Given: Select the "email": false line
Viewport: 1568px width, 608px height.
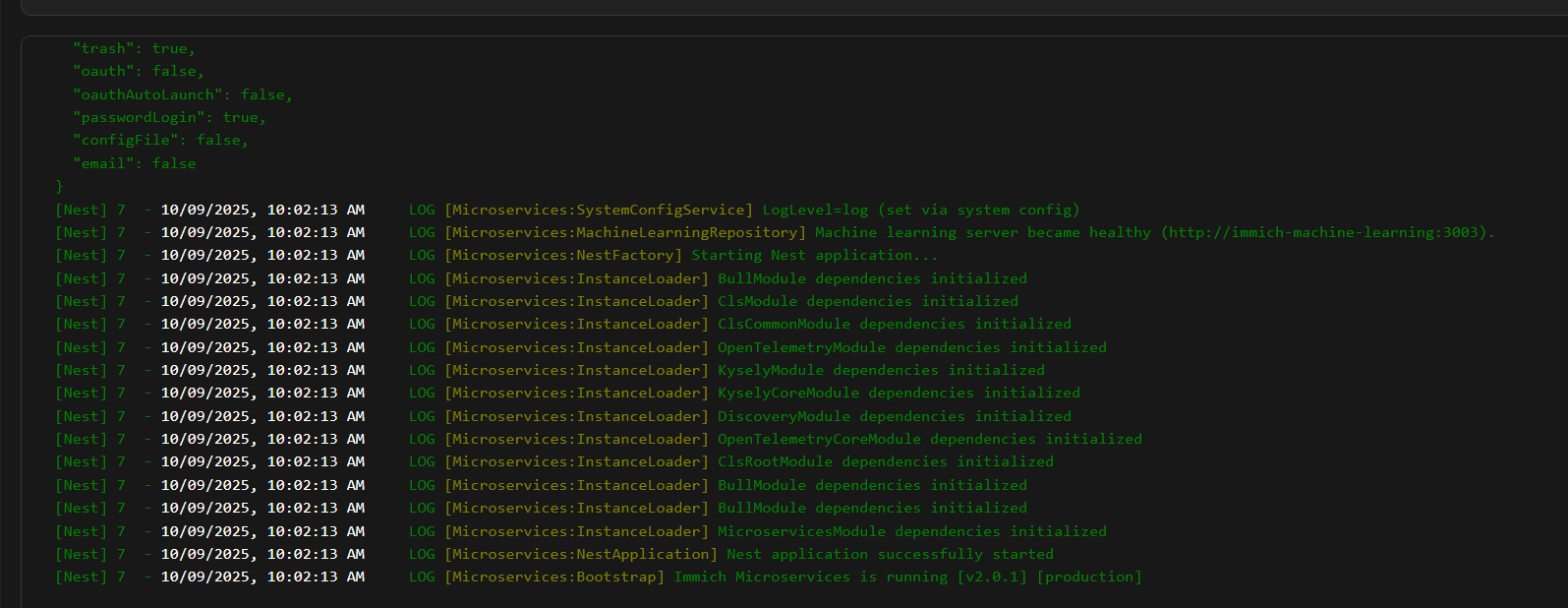Looking at the screenshot, I should click(135, 163).
